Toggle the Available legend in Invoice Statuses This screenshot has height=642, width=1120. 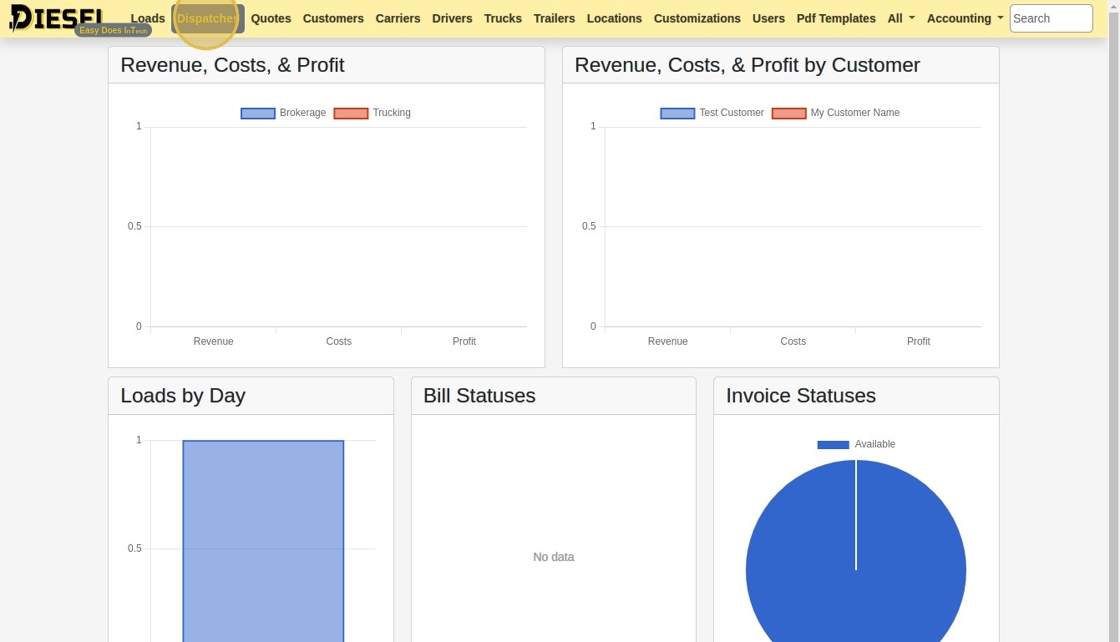click(x=856, y=444)
